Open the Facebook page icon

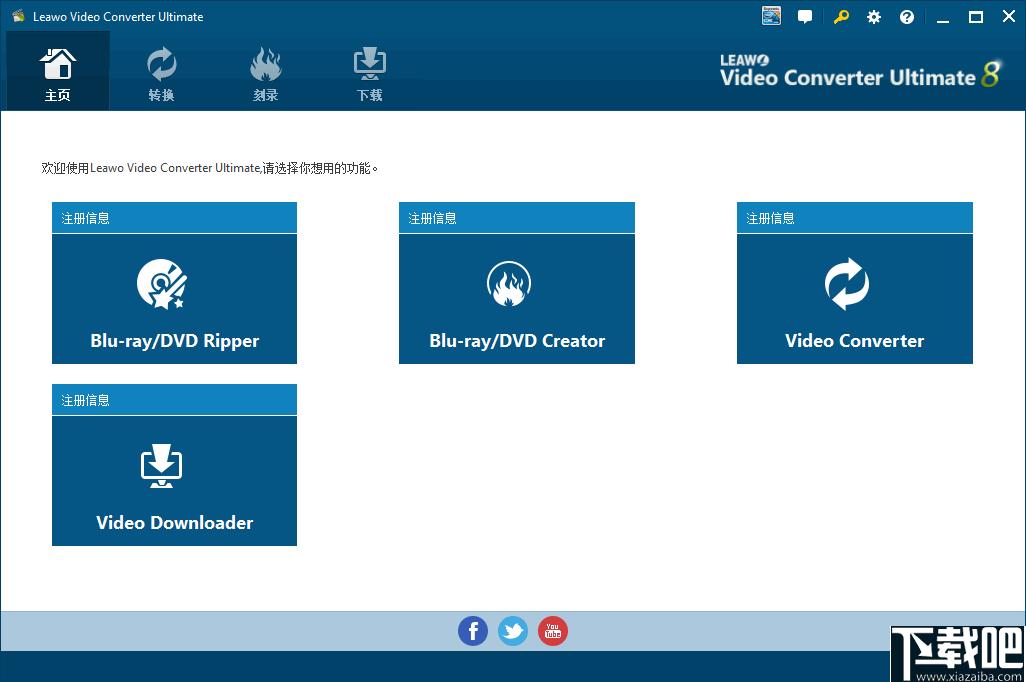pyautogui.click(x=472, y=631)
